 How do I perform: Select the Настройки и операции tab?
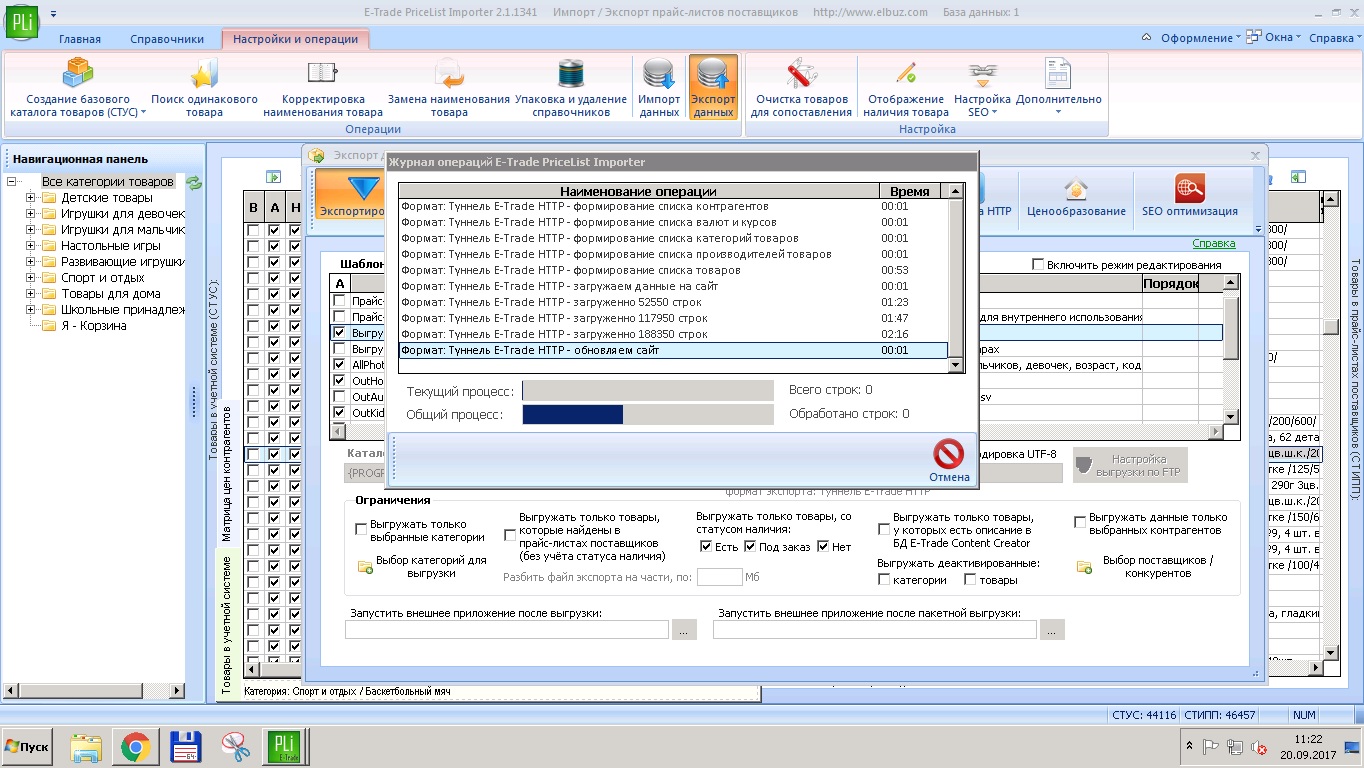tap(295, 40)
